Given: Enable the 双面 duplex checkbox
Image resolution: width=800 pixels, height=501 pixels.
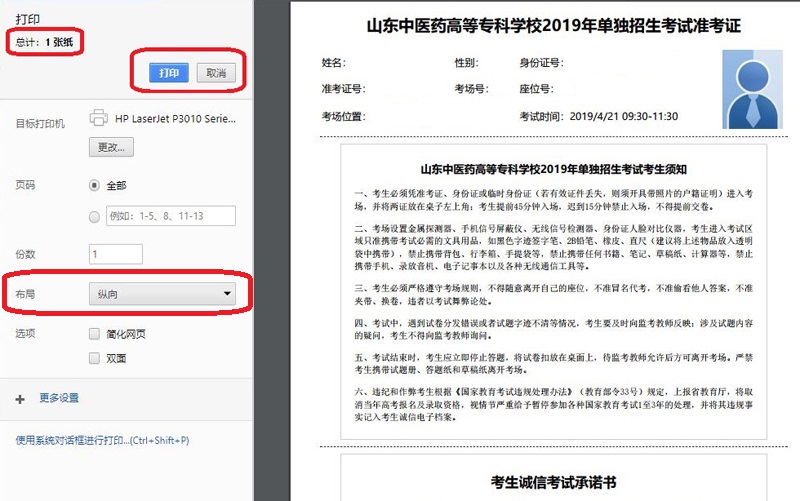Looking at the screenshot, I should [x=94, y=358].
